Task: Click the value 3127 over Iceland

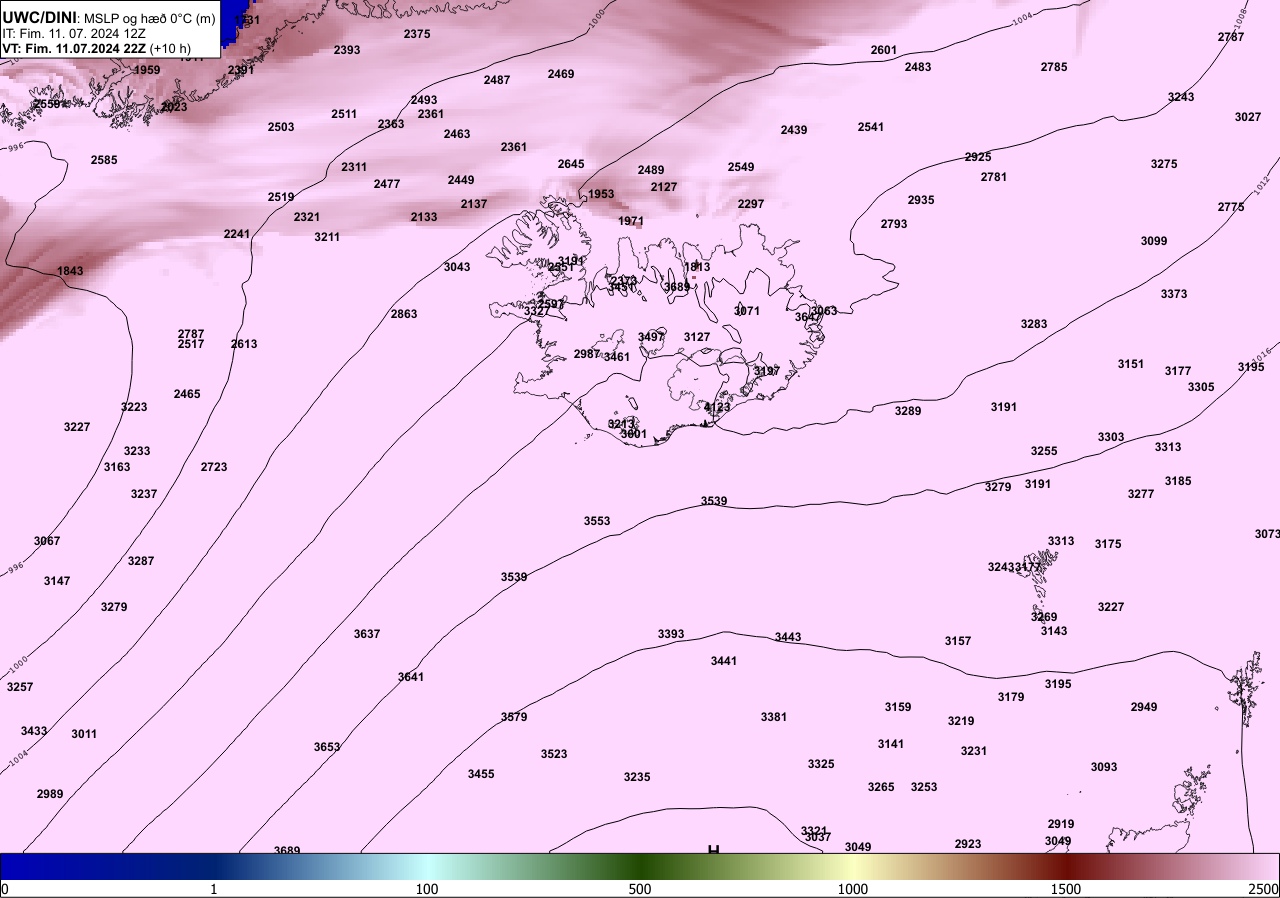Action: 697,337
